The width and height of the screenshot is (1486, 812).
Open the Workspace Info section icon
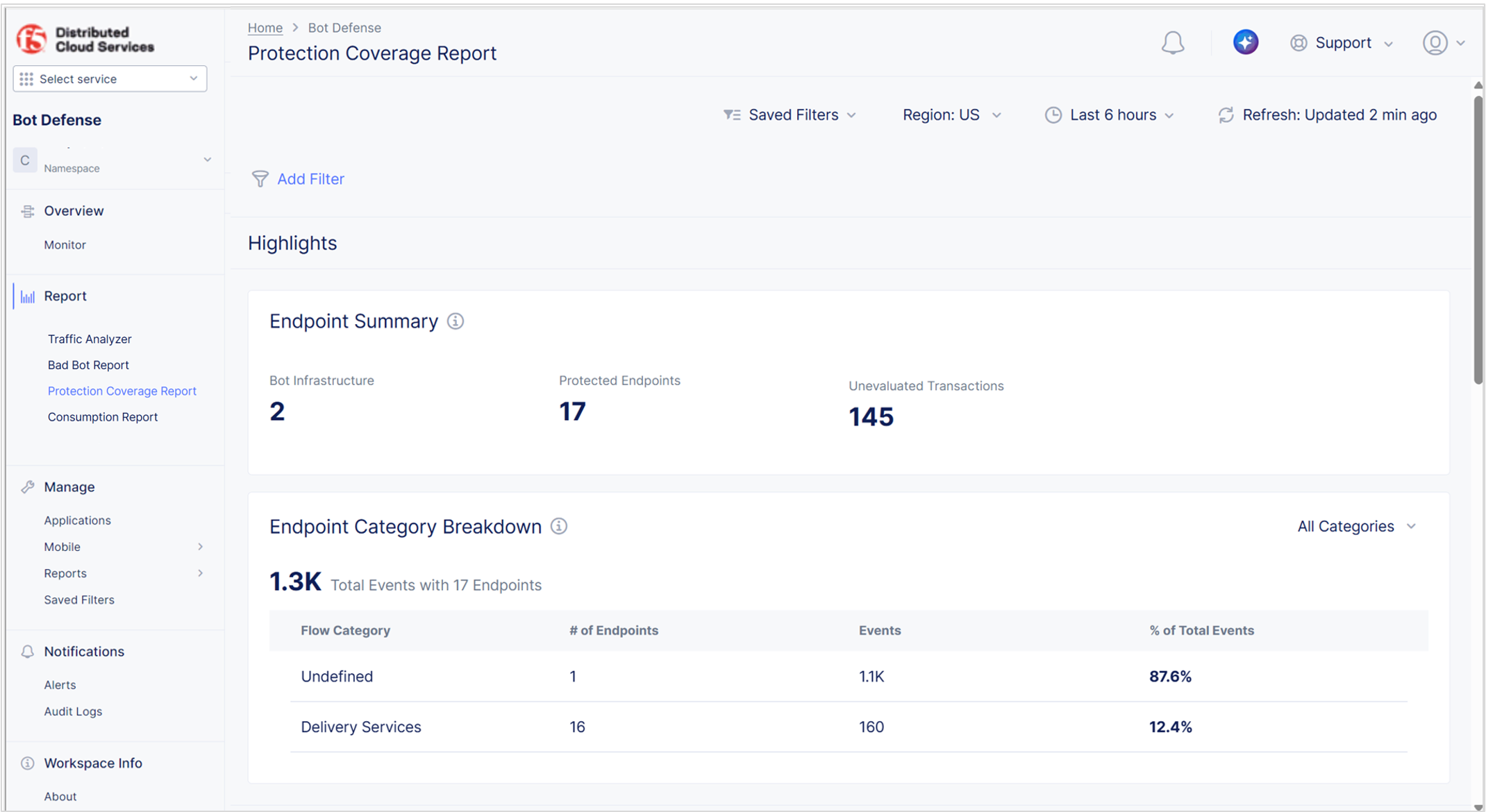tap(27, 763)
